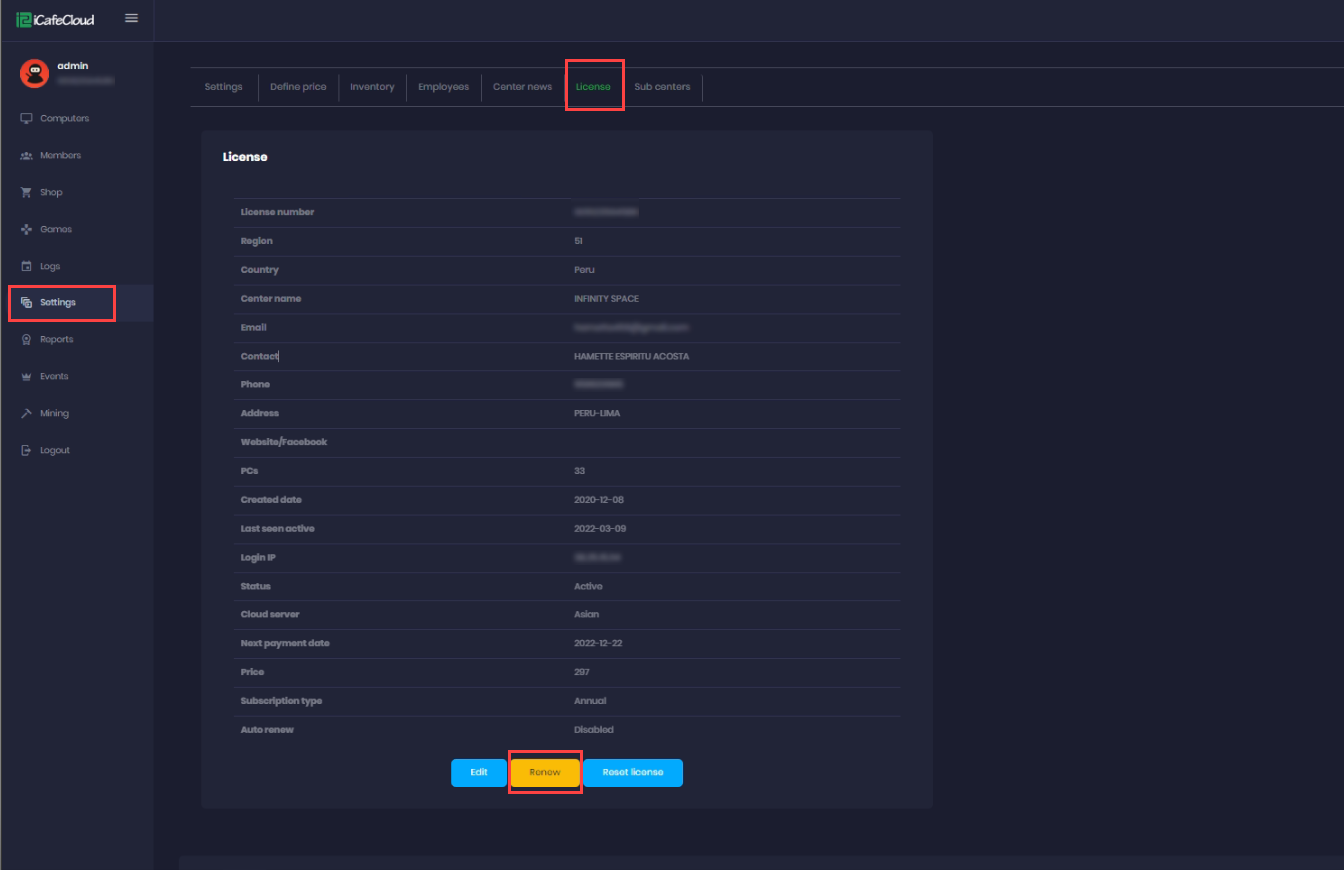Switch to the Inventory tab
This screenshot has width=1344, height=870.
[x=372, y=87]
